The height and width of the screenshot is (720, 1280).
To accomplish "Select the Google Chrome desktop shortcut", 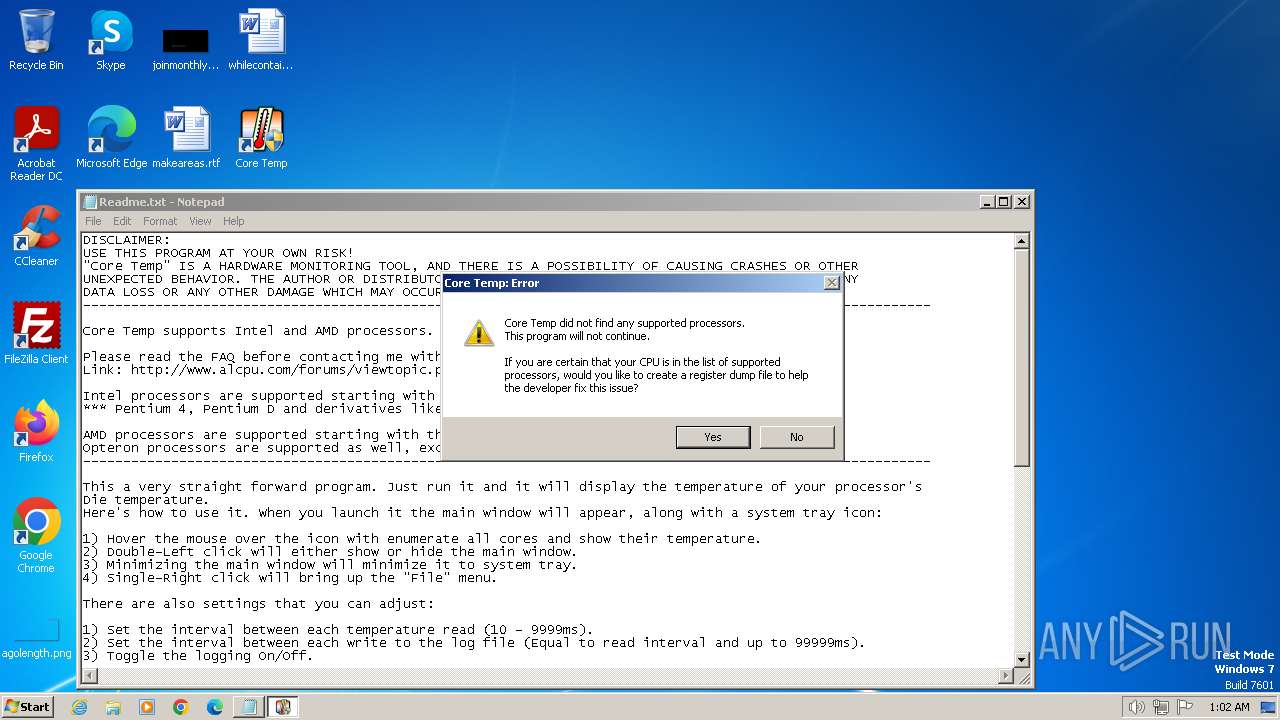I will click(x=36, y=536).
